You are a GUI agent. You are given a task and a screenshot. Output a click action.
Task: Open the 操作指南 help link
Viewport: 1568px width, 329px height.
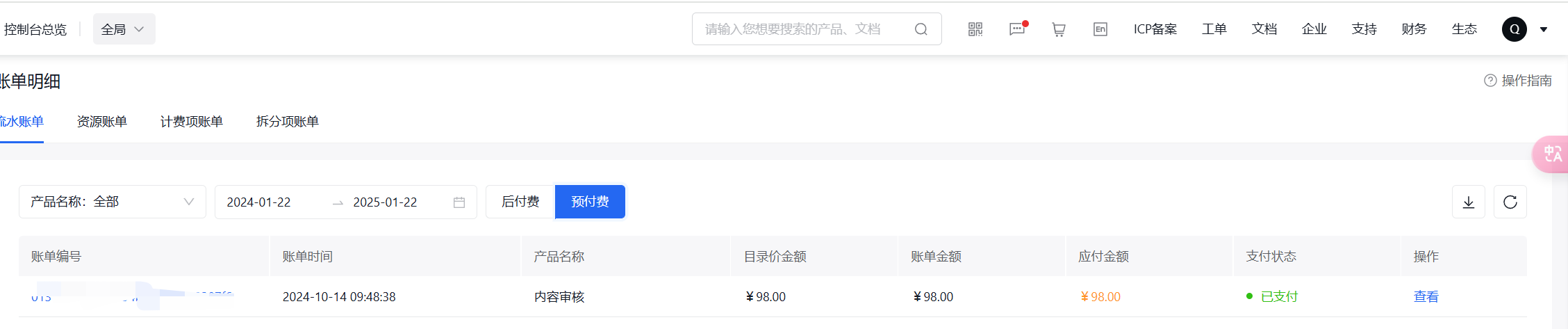[1518, 81]
